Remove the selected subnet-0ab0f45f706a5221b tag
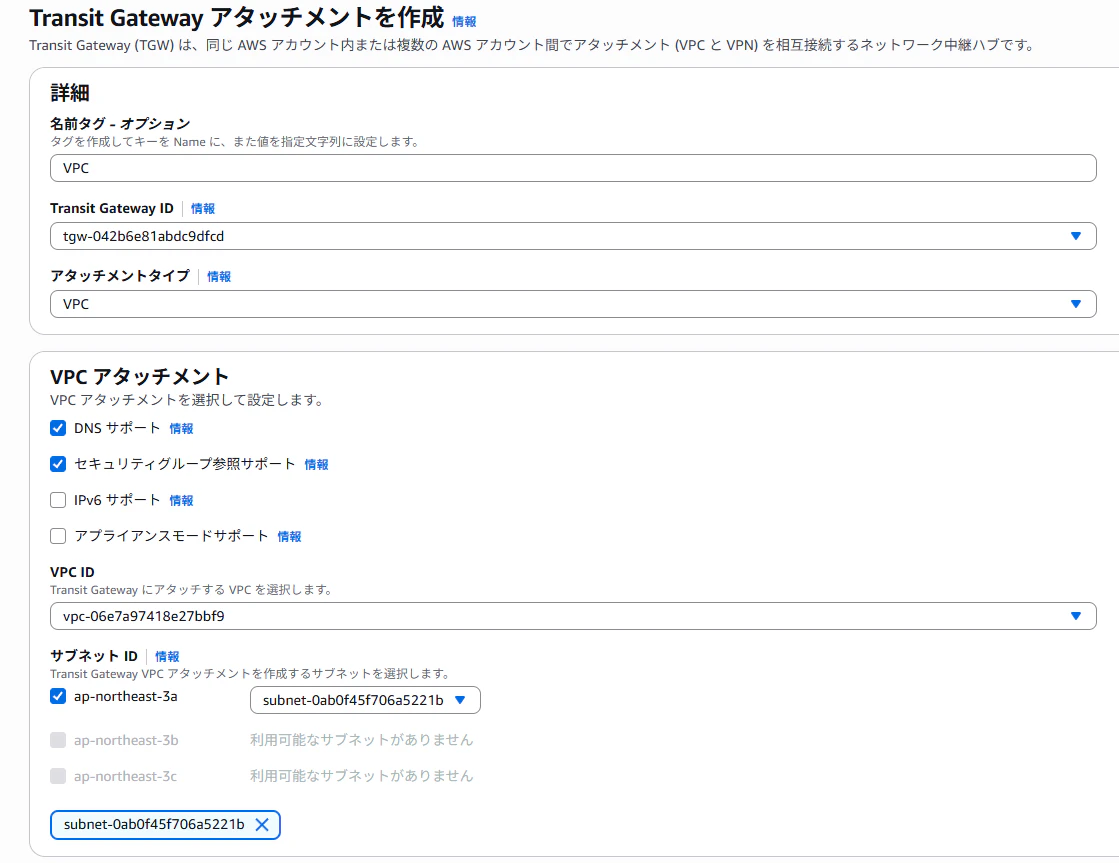This screenshot has height=863, width=1119. [262, 825]
